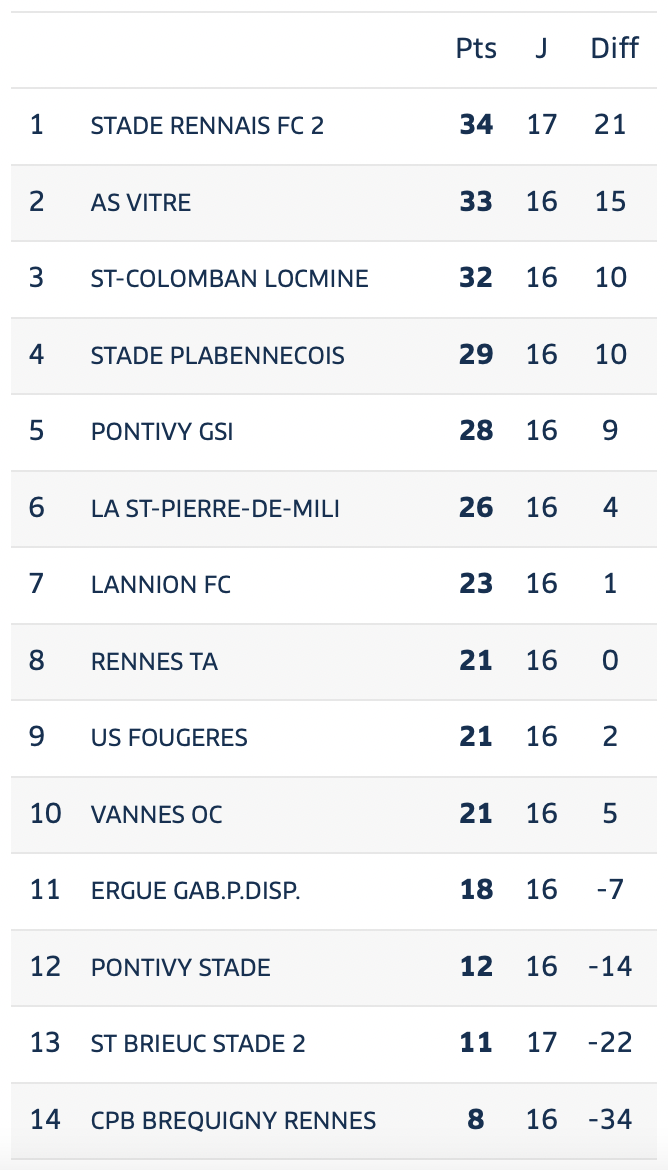Click the LA ST-PIERRE-DE-MILI team name
Viewport: 668px width, 1170px height.
[x=215, y=508]
